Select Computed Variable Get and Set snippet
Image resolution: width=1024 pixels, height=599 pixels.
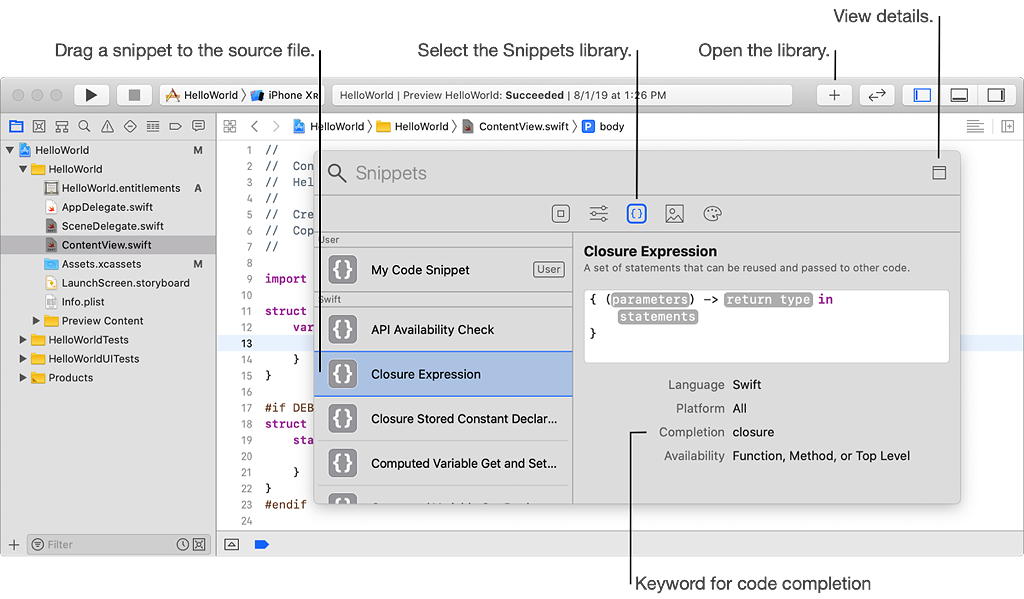443,463
